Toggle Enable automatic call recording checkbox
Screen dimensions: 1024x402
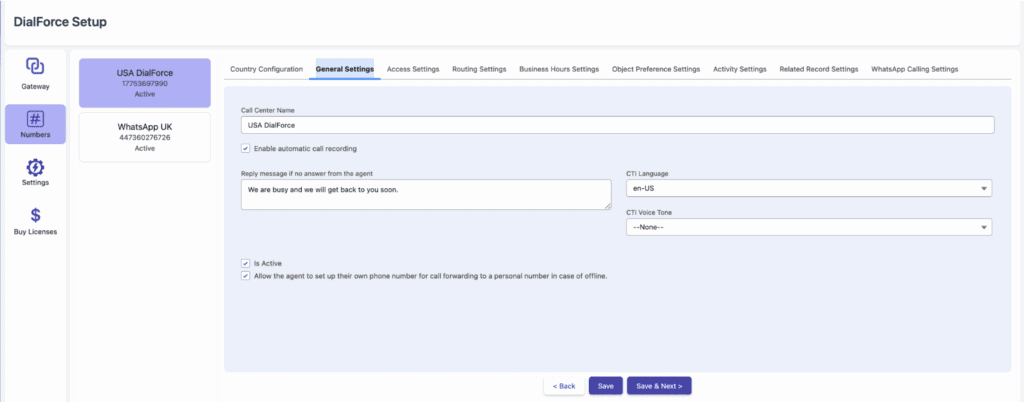(246, 149)
